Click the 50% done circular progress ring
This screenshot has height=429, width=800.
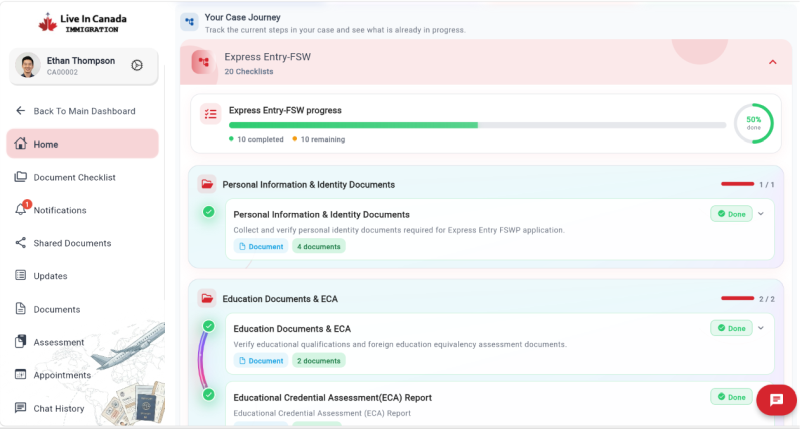tap(754, 123)
